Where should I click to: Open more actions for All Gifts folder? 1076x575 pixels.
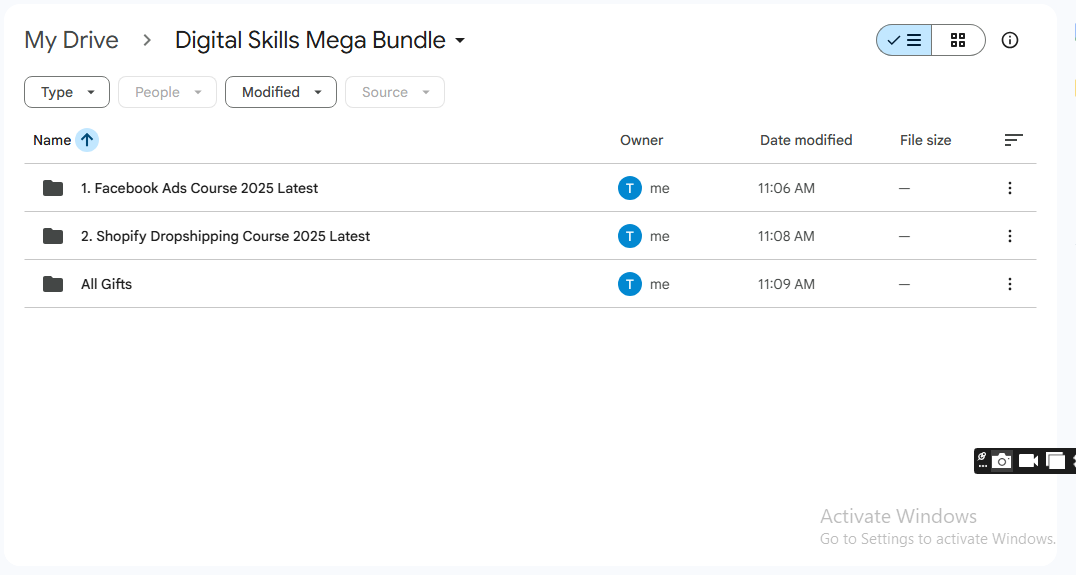(x=1009, y=284)
